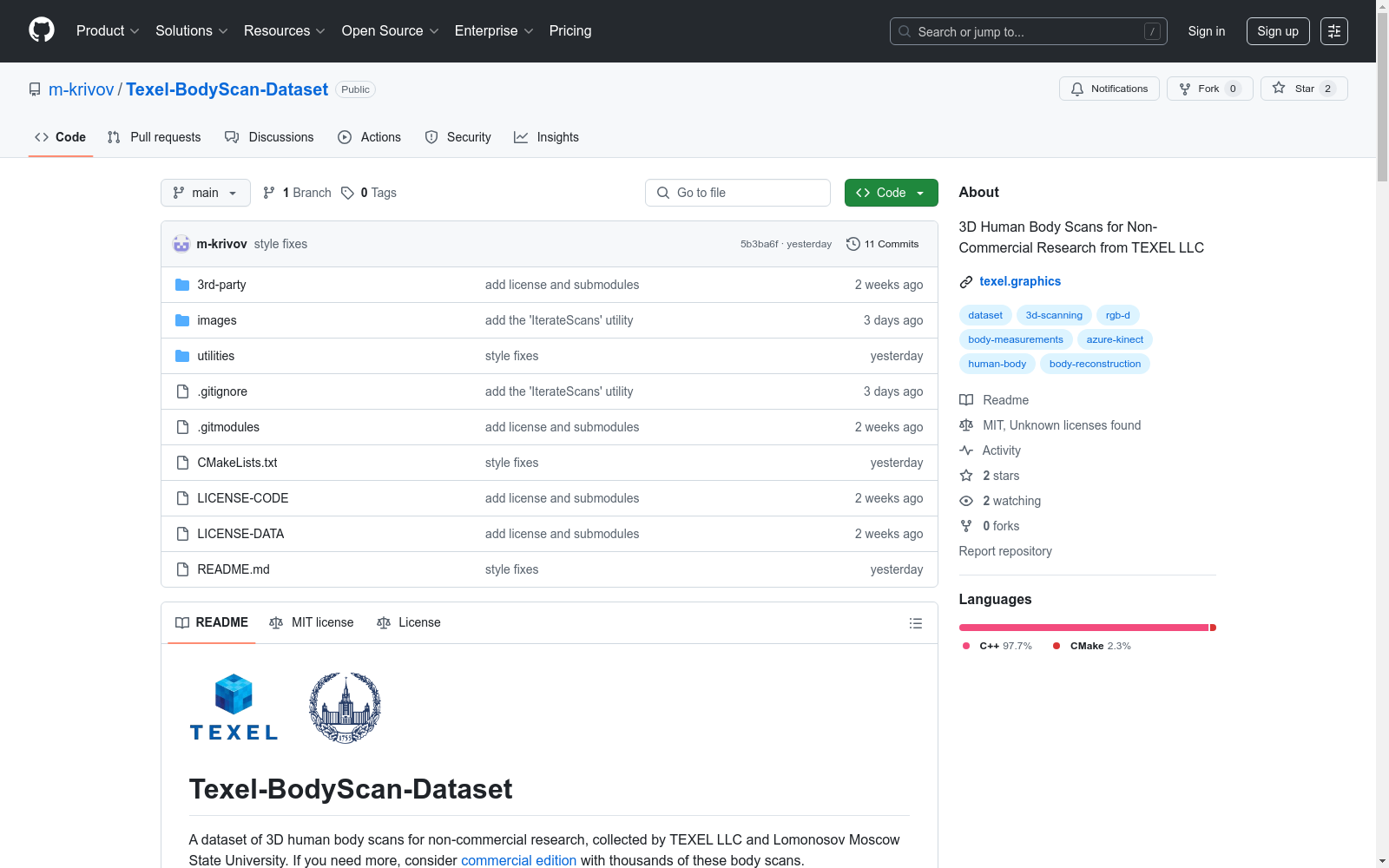Image resolution: width=1389 pixels, height=868 pixels.
Task: Click the Report repository link
Action: 1005,551
